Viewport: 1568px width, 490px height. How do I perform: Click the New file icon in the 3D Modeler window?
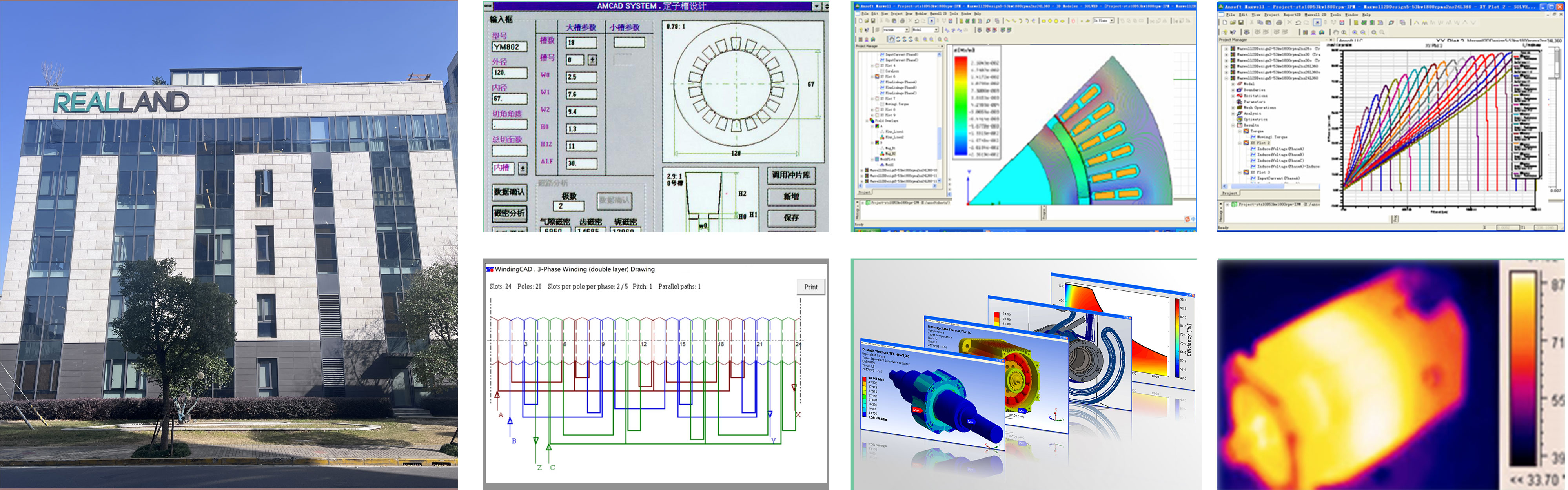(x=861, y=21)
